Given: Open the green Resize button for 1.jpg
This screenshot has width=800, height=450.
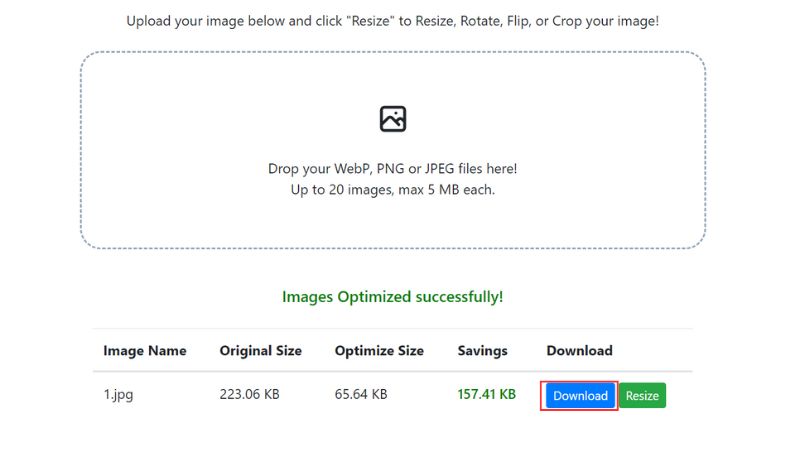Looking at the screenshot, I should [642, 395].
